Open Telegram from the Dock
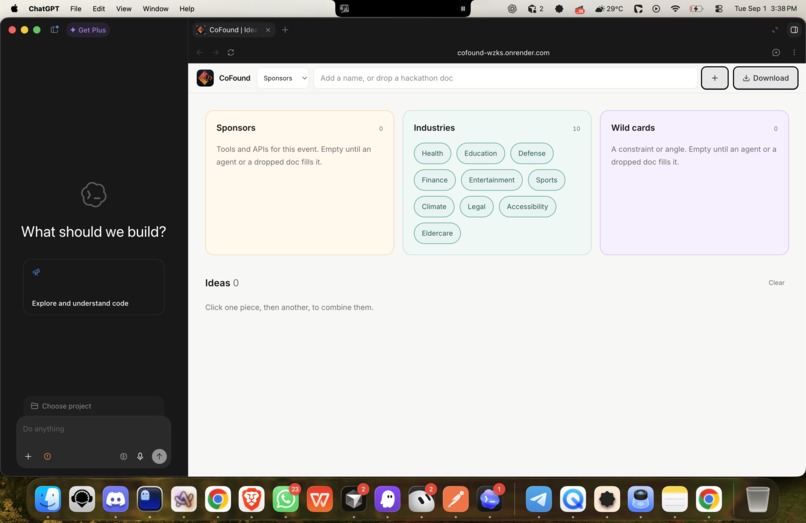 pyautogui.click(x=539, y=499)
